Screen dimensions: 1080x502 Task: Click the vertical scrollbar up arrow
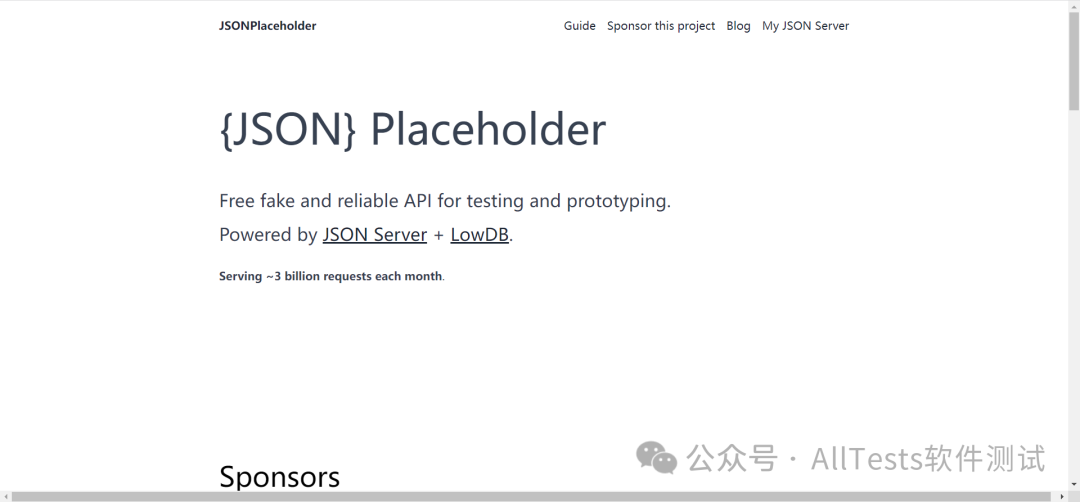pyautogui.click(x=1074, y=5)
